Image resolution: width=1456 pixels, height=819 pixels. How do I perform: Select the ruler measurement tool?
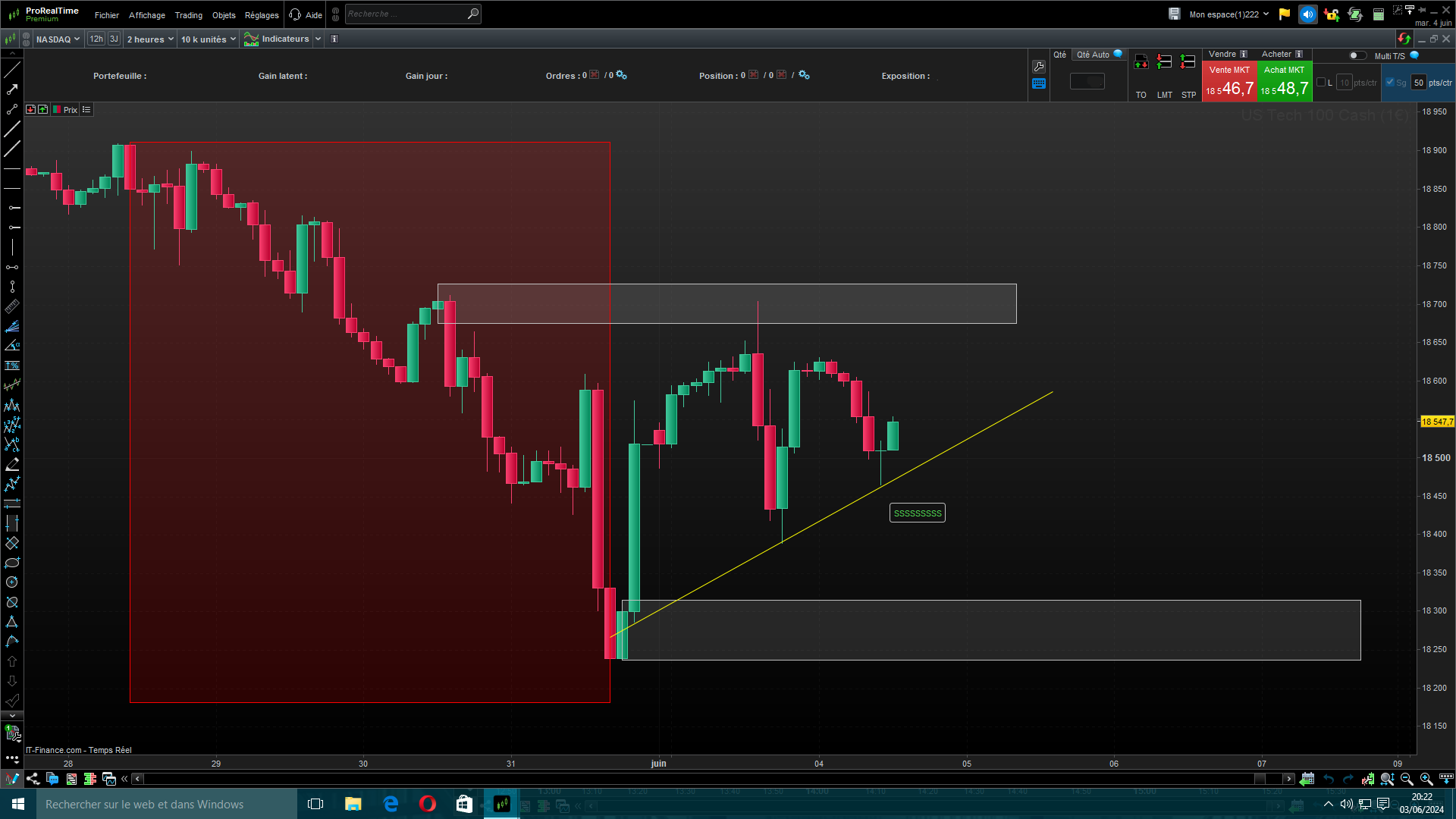coord(12,306)
